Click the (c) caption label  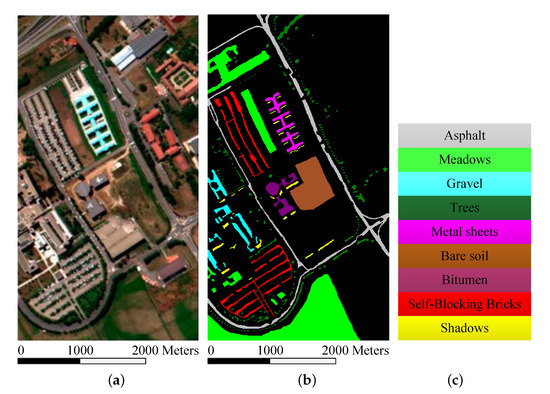pos(455,380)
